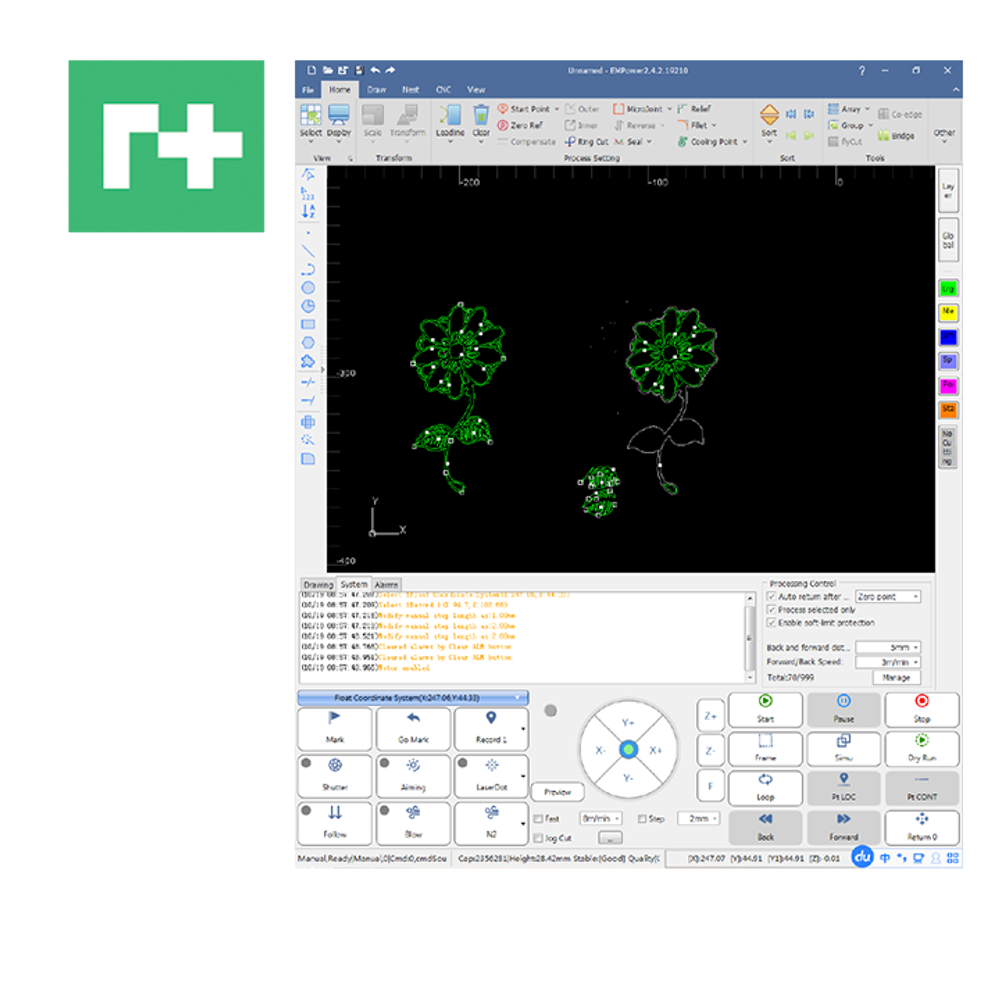1000x1000 pixels.
Task: Expand the Float Coordinate System dropdown
Action: tap(413, 697)
